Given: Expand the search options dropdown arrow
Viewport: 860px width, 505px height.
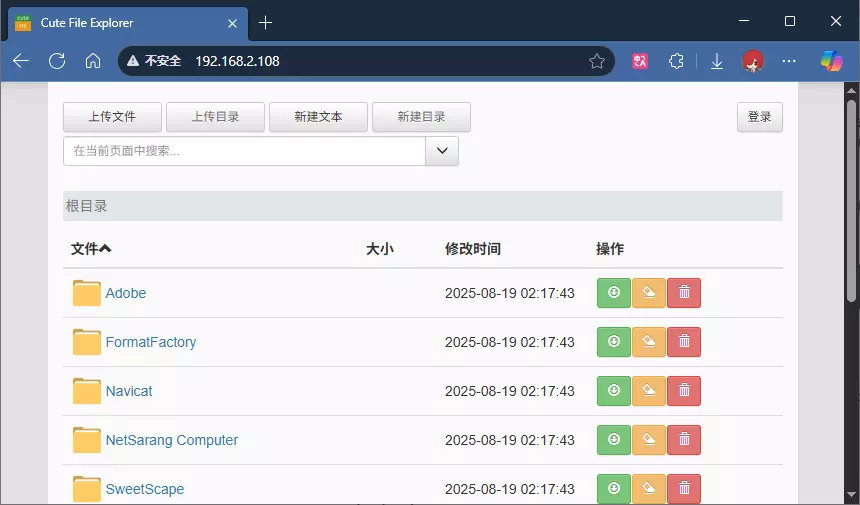Looking at the screenshot, I should tap(442, 151).
